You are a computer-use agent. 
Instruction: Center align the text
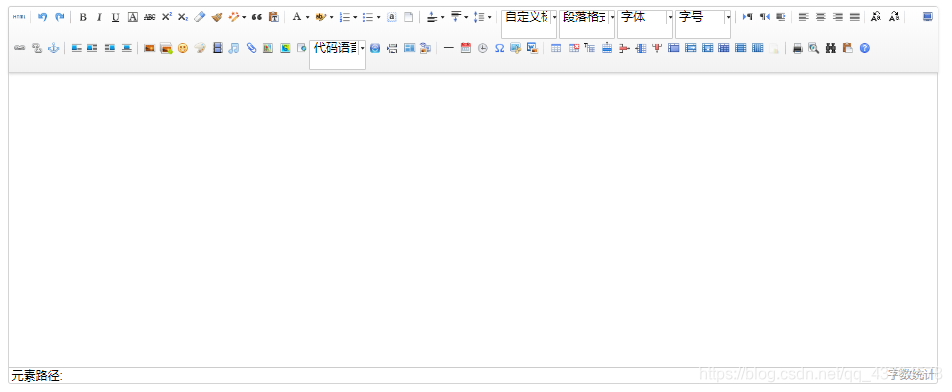tap(820, 17)
